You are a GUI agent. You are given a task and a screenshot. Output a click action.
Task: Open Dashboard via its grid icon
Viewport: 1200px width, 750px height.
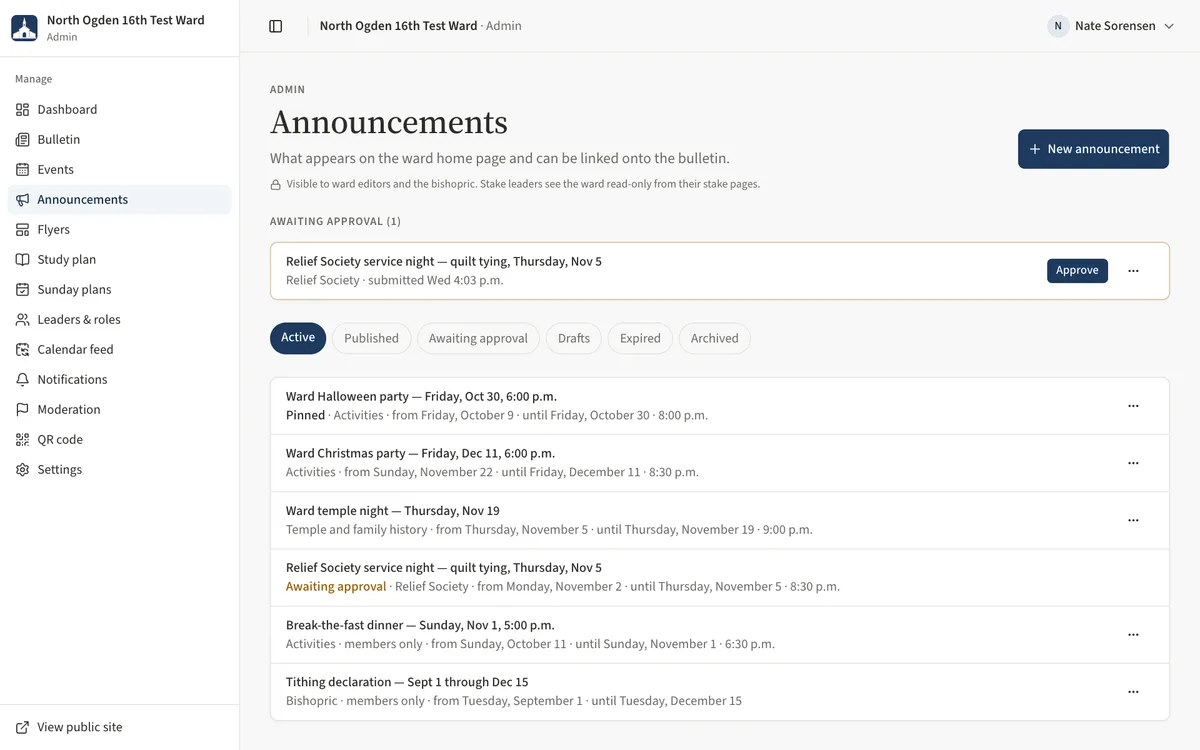click(x=22, y=110)
